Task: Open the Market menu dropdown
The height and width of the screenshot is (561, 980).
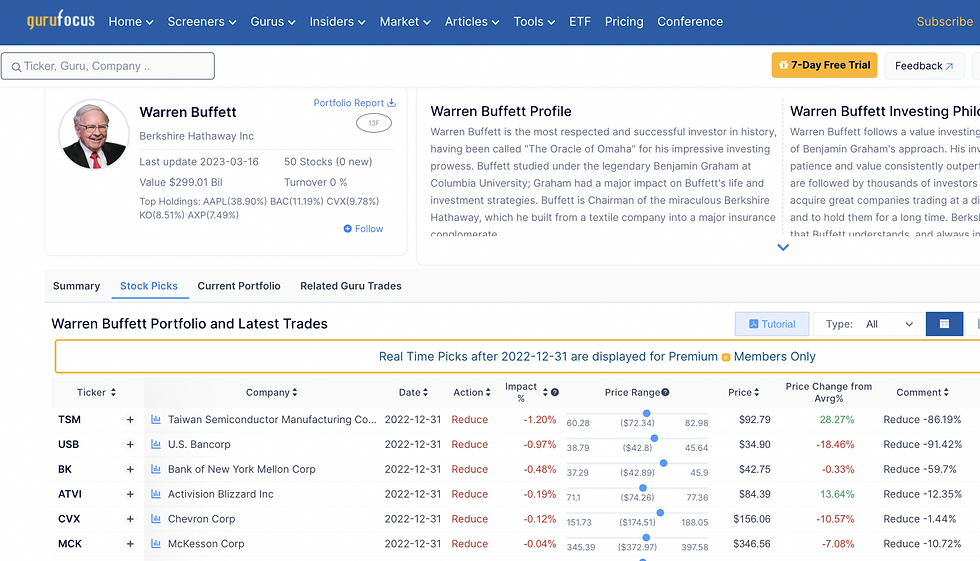Action: point(405,22)
